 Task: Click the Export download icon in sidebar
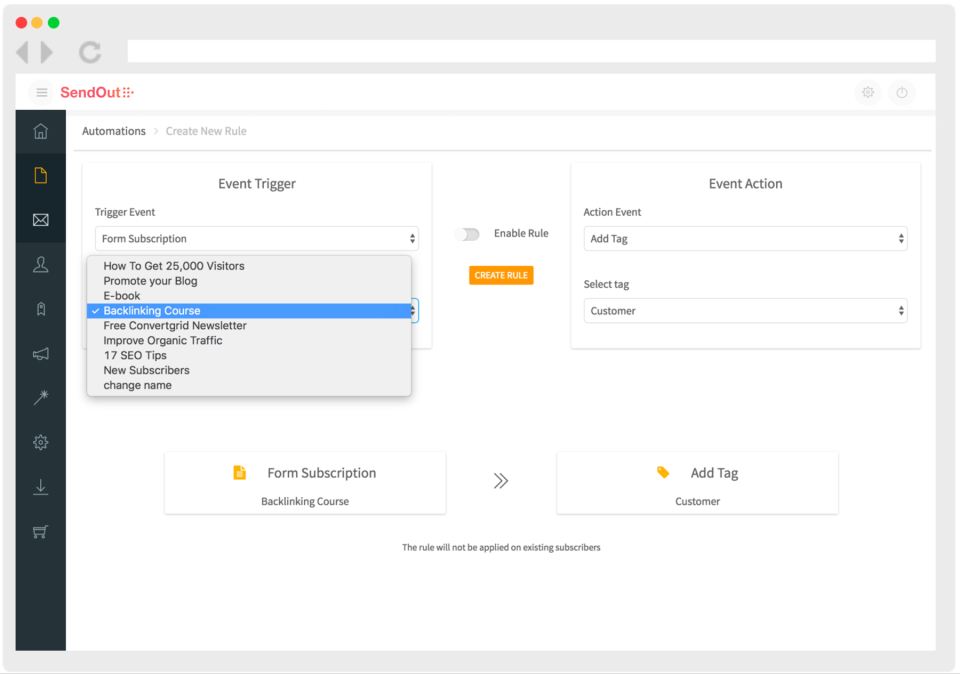click(40, 487)
